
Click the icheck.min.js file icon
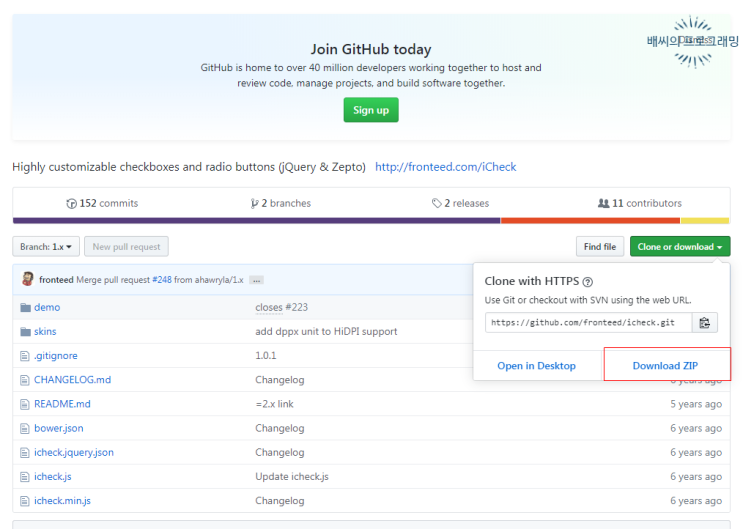[25, 501]
